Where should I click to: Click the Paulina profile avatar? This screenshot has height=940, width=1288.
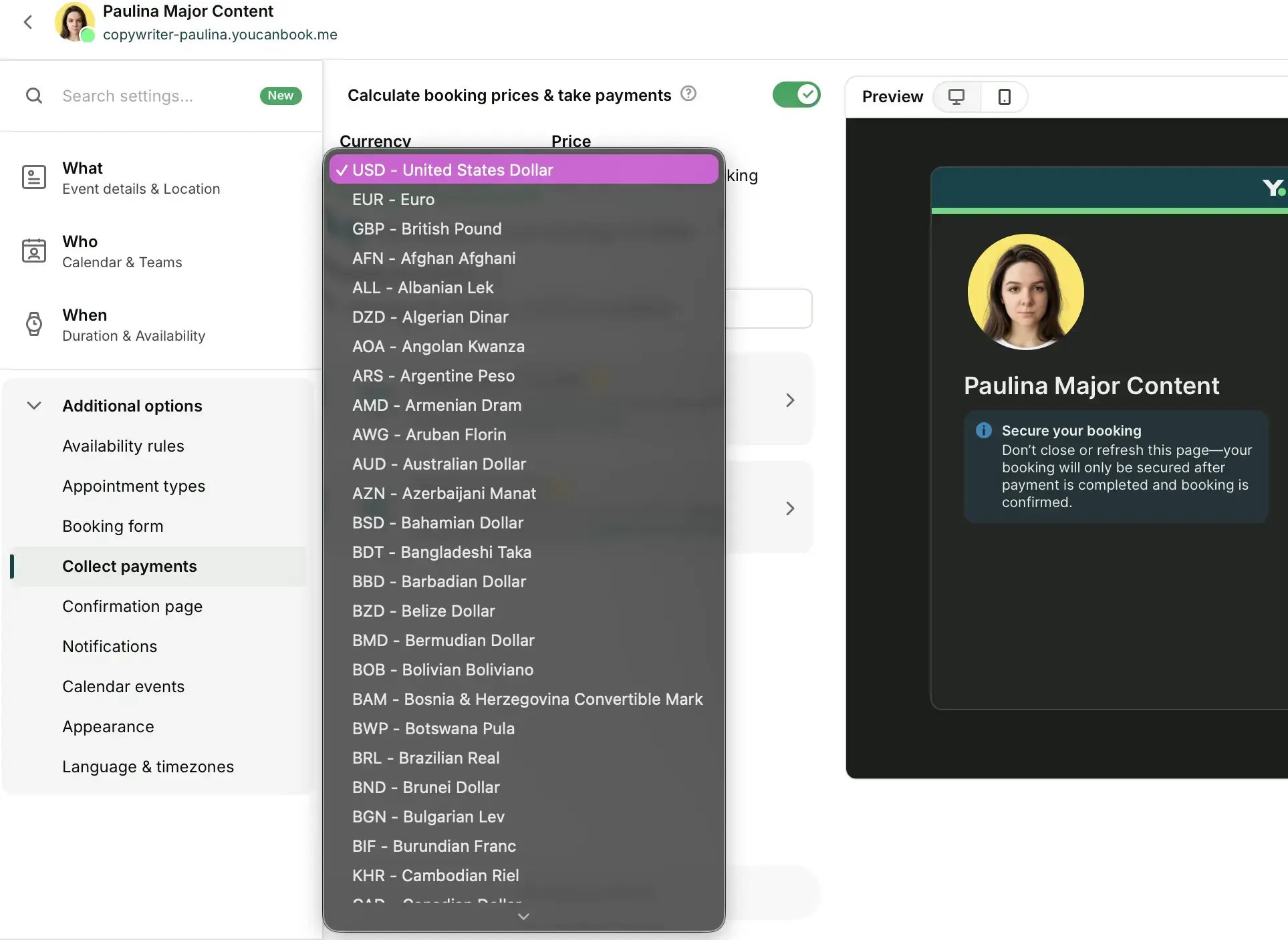pos(74,22)
